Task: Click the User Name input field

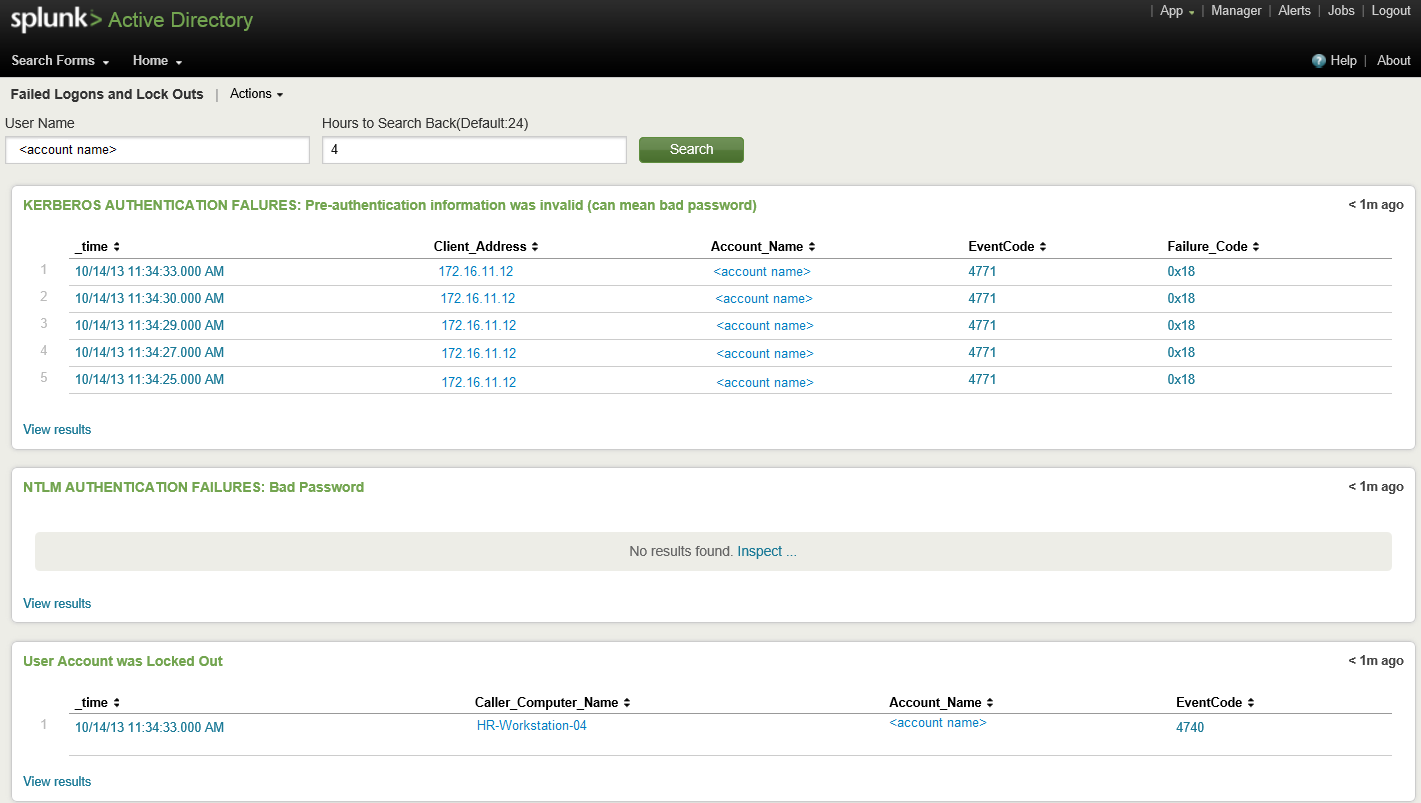Action: click(157, 150)
